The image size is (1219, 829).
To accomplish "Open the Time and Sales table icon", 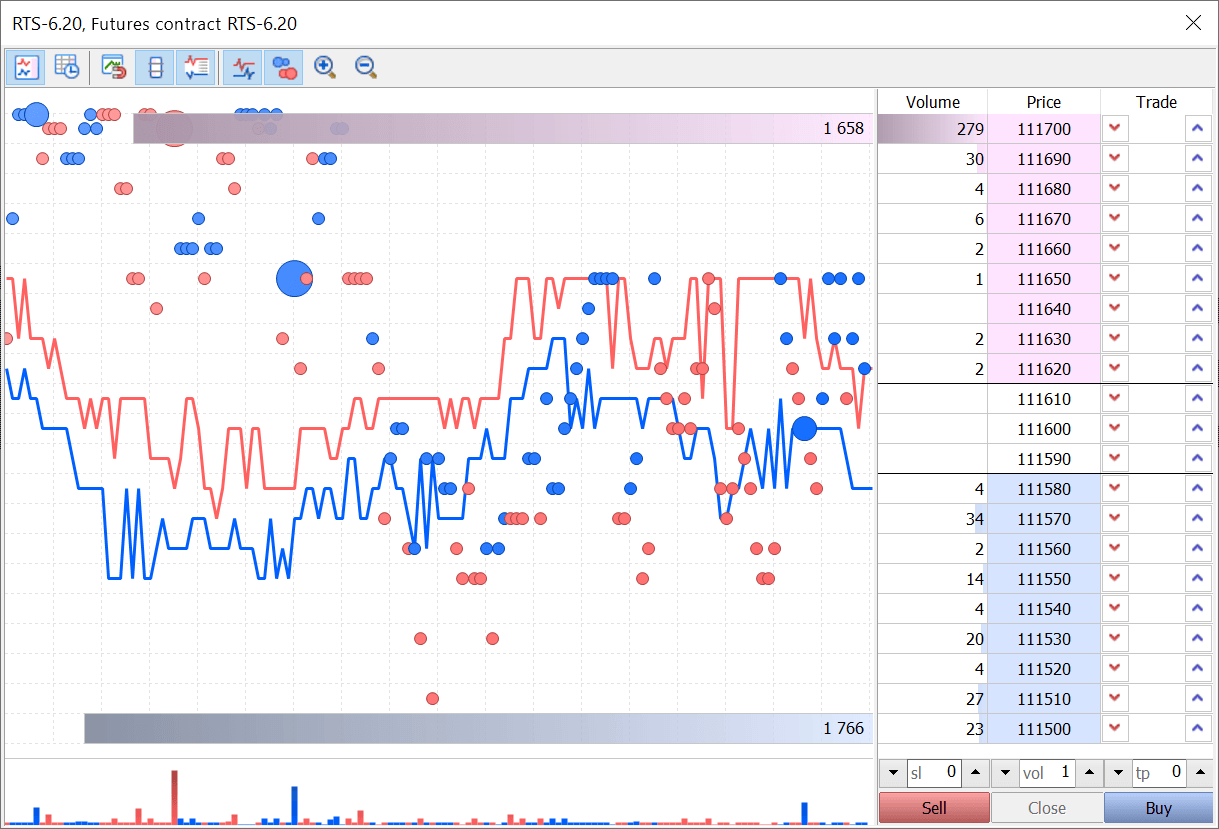I will 67,67.
